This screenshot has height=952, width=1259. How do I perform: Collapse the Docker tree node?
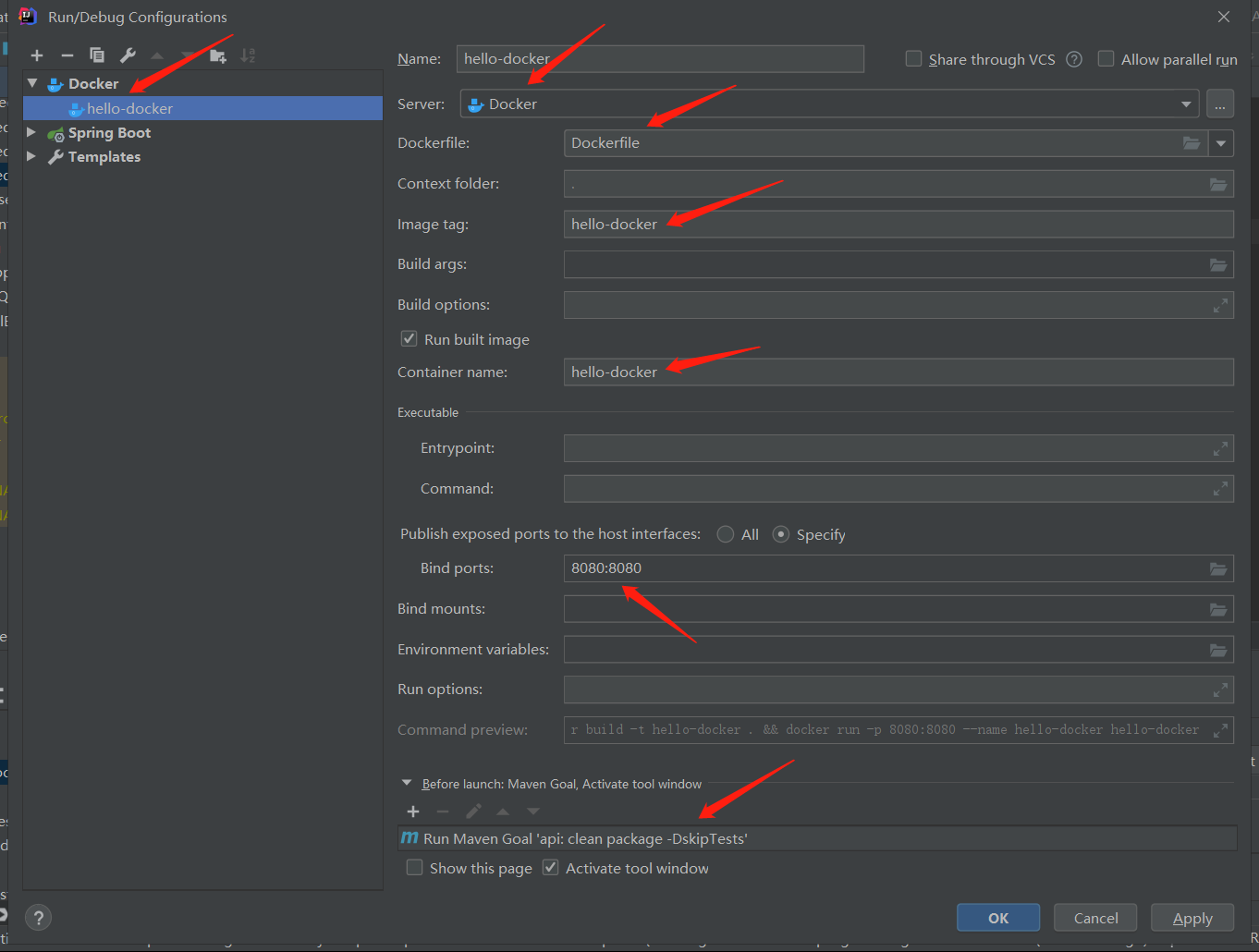pos(32,83)
